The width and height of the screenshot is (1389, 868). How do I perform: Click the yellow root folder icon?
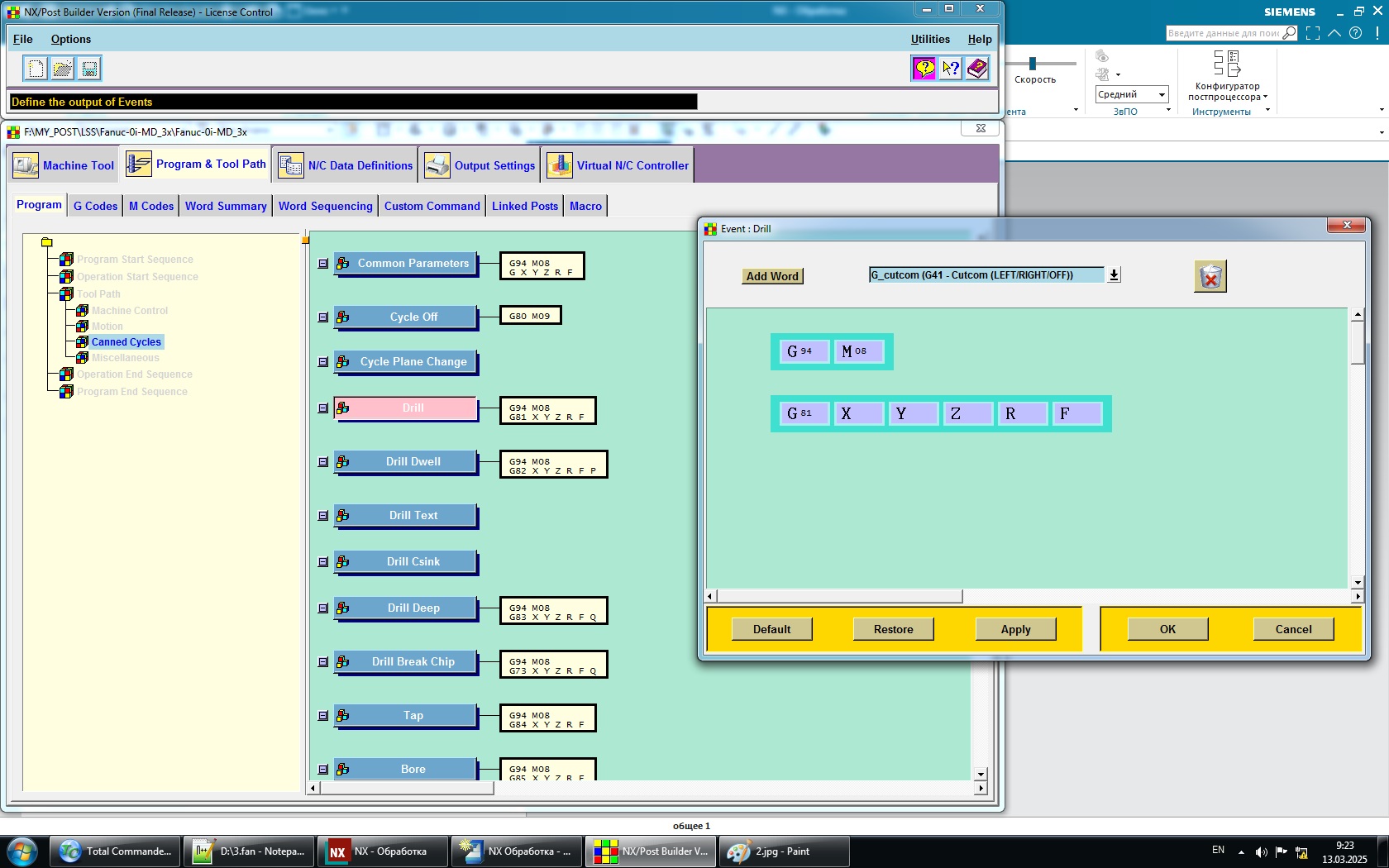coord(47,242)
